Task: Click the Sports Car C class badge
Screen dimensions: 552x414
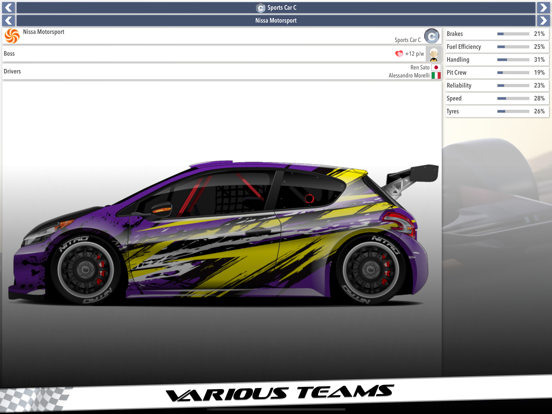Action: pos(432,36)
